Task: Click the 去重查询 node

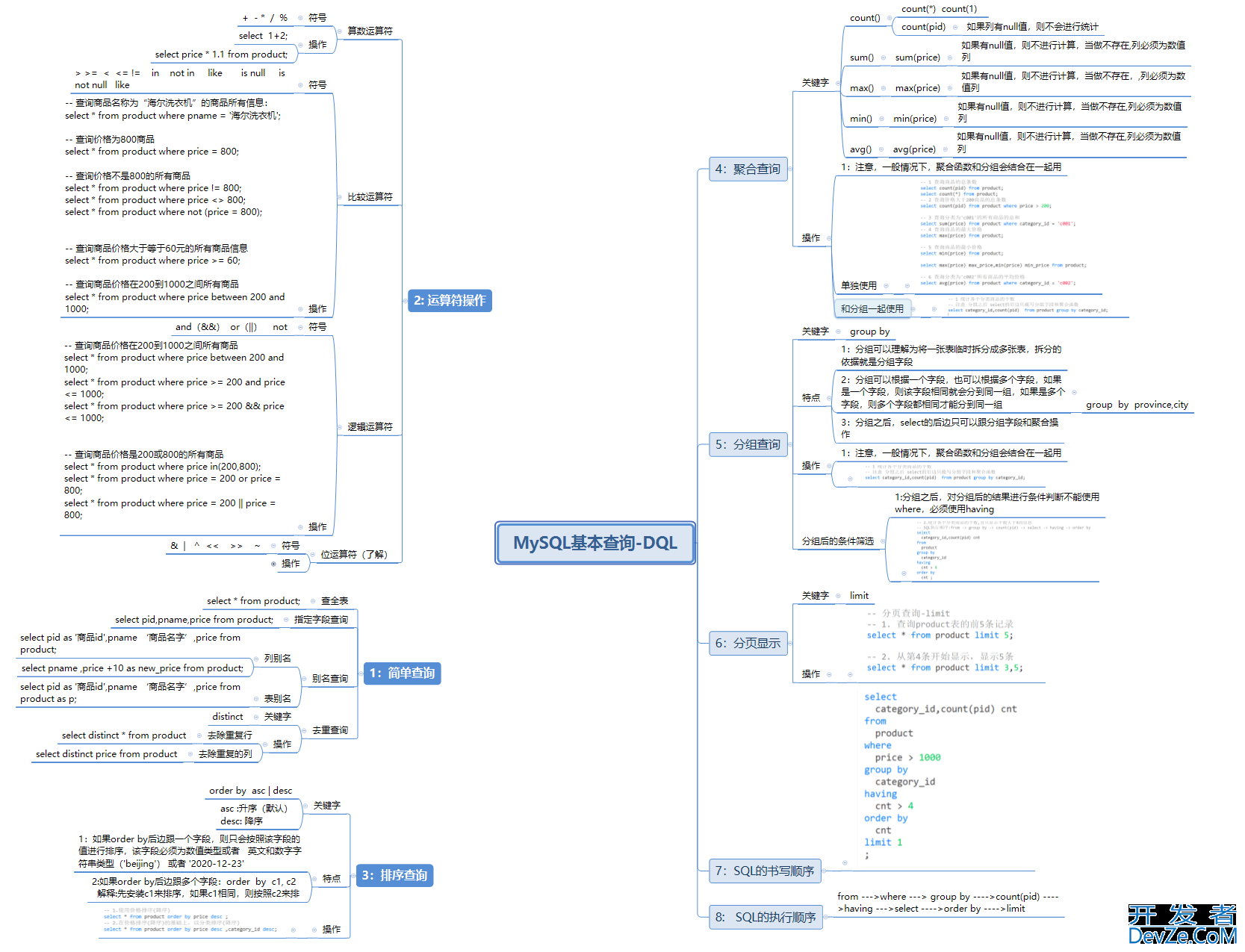Action: click(330, 730)
